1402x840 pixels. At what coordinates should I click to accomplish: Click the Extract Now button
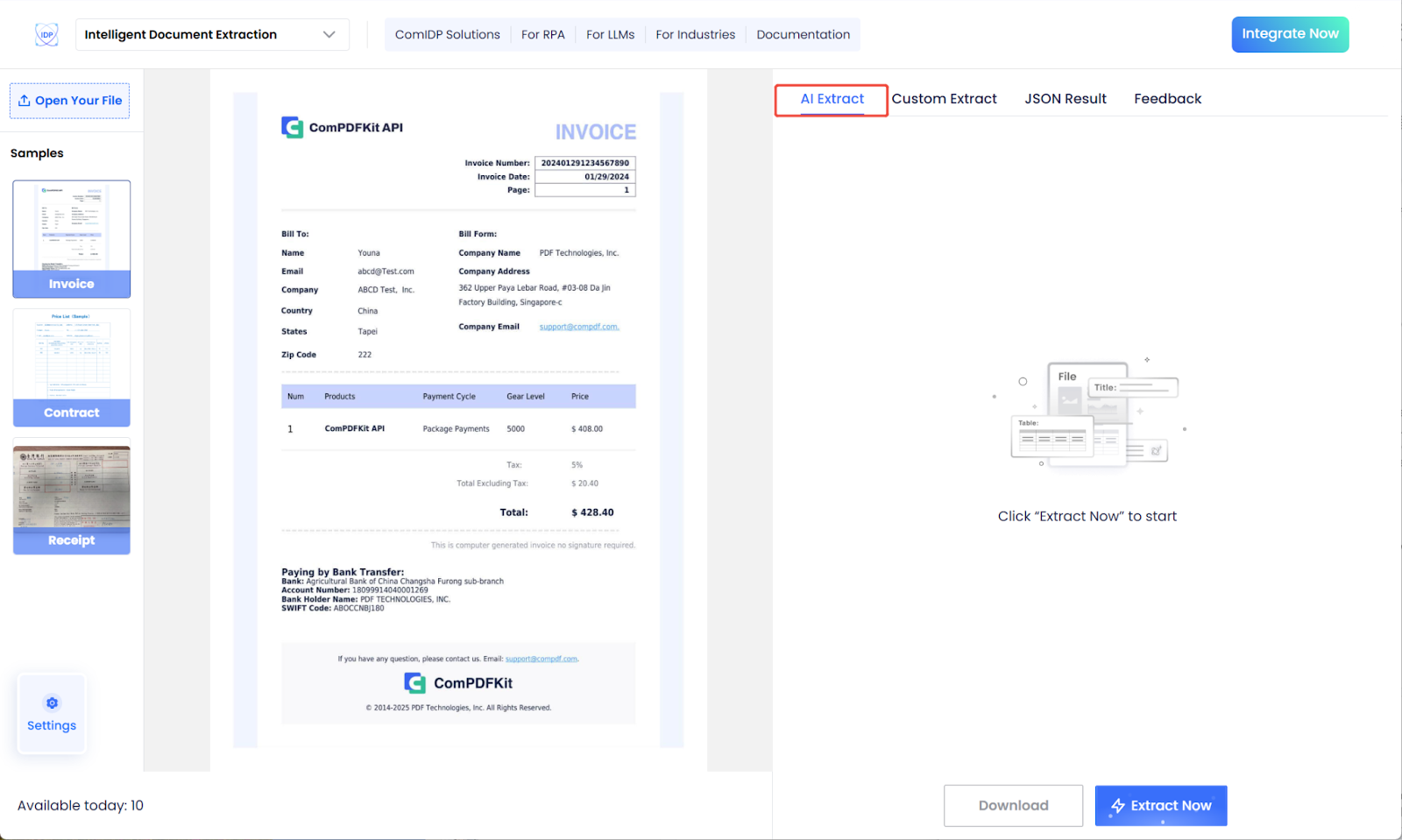click(1161, 806)
